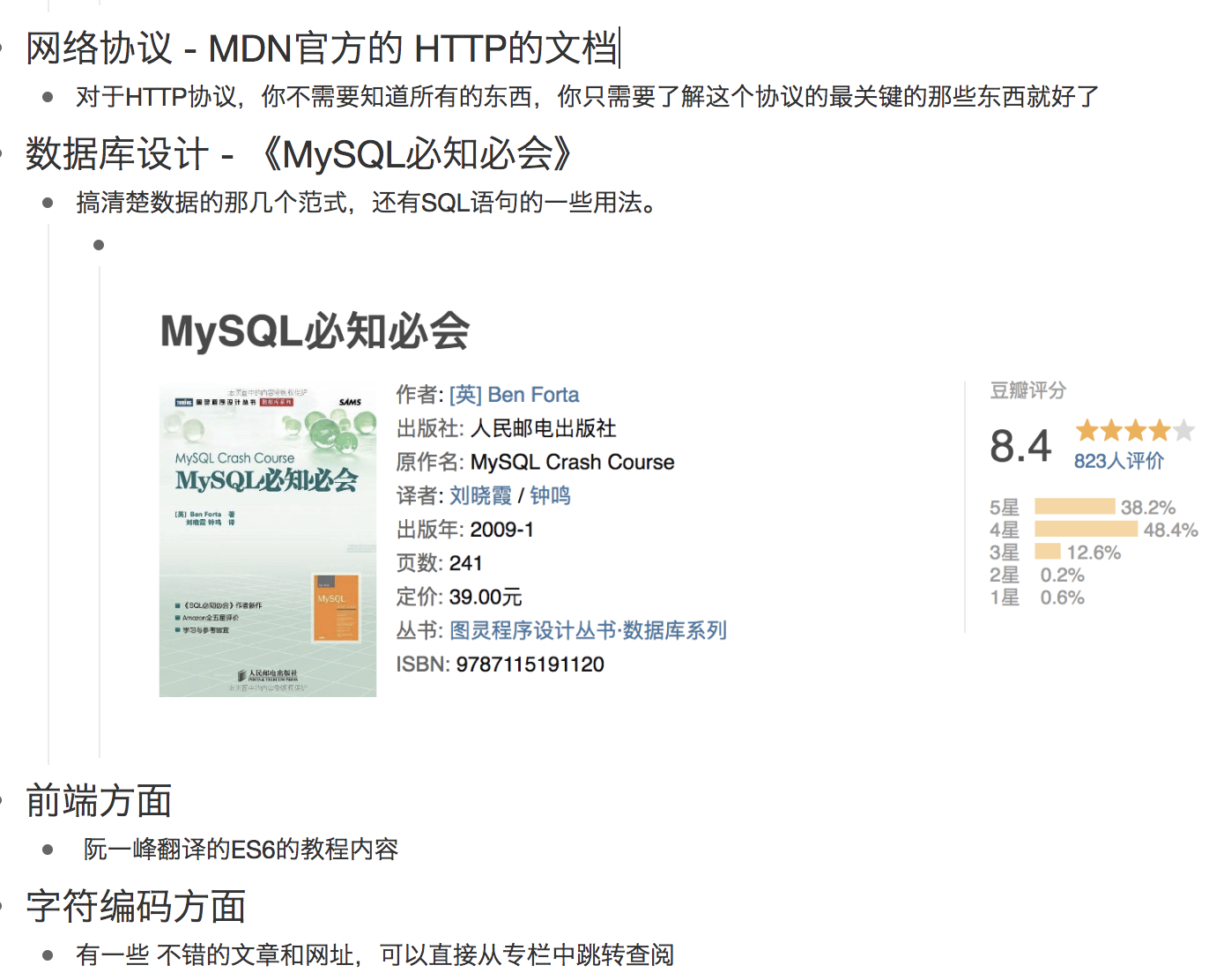Click the bullet before 有一些 不错的文章和网址
Image resolution: width=1209 pixels, height=980 pixels.
click(48, 955)
